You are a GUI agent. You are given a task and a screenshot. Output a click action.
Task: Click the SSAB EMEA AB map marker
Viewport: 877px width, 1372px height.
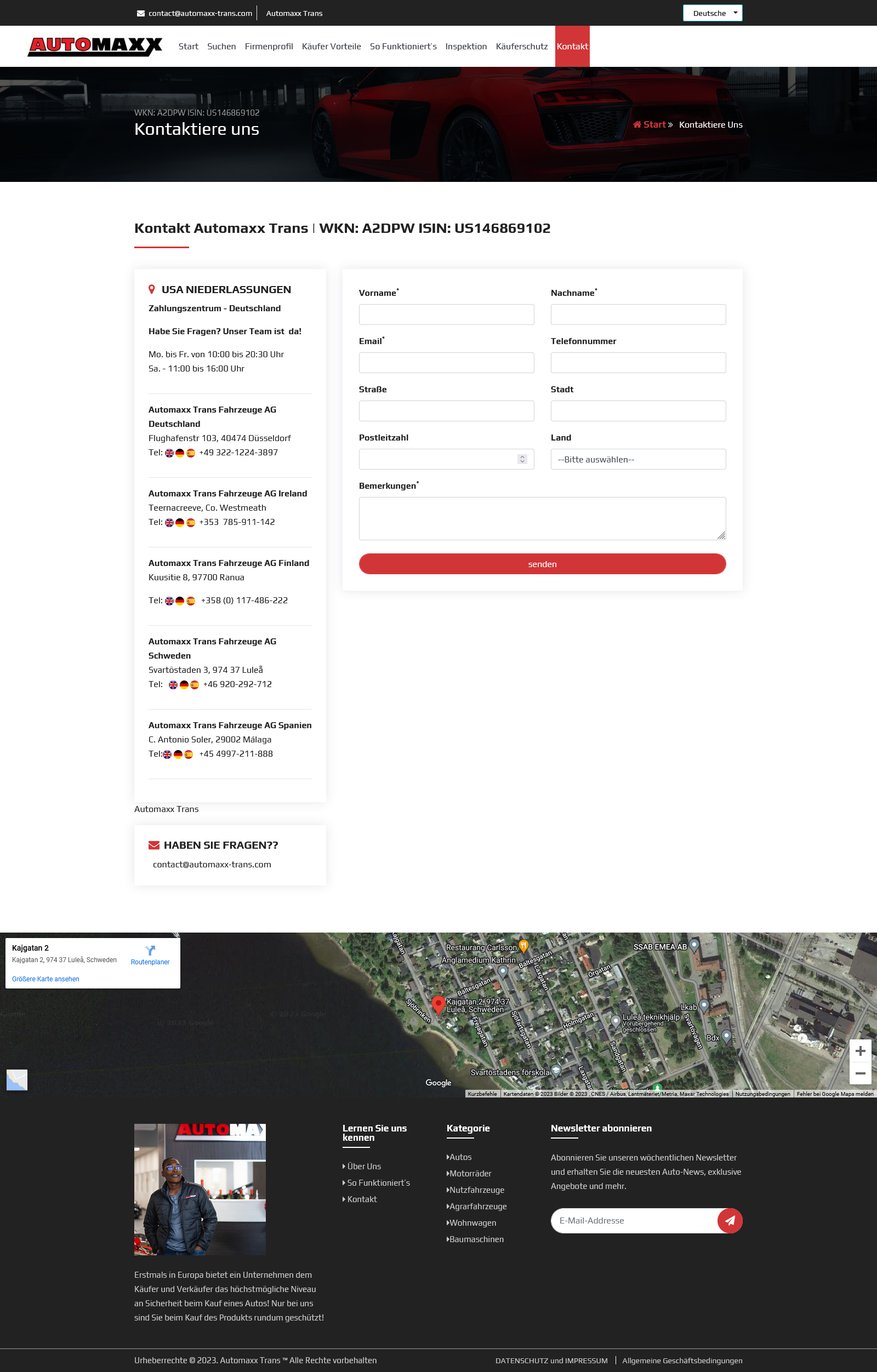(693, 946)
